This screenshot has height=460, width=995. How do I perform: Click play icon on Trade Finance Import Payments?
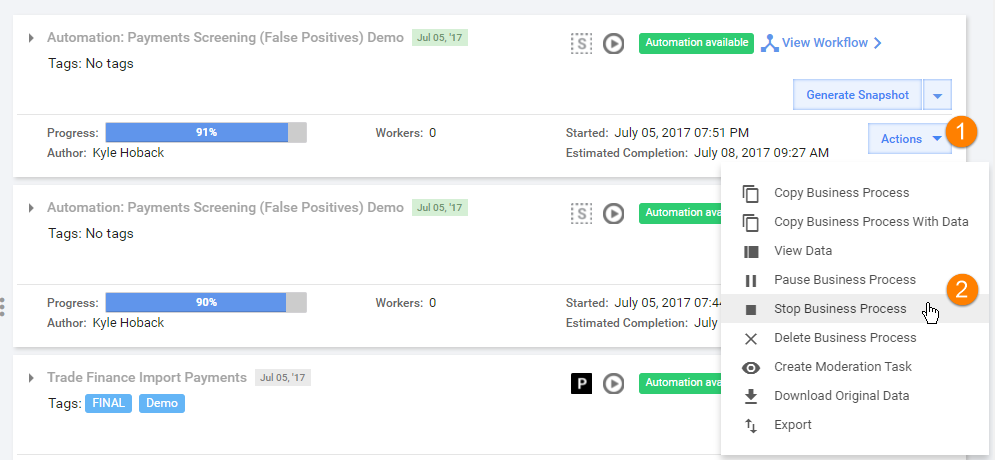click(613, 383)
